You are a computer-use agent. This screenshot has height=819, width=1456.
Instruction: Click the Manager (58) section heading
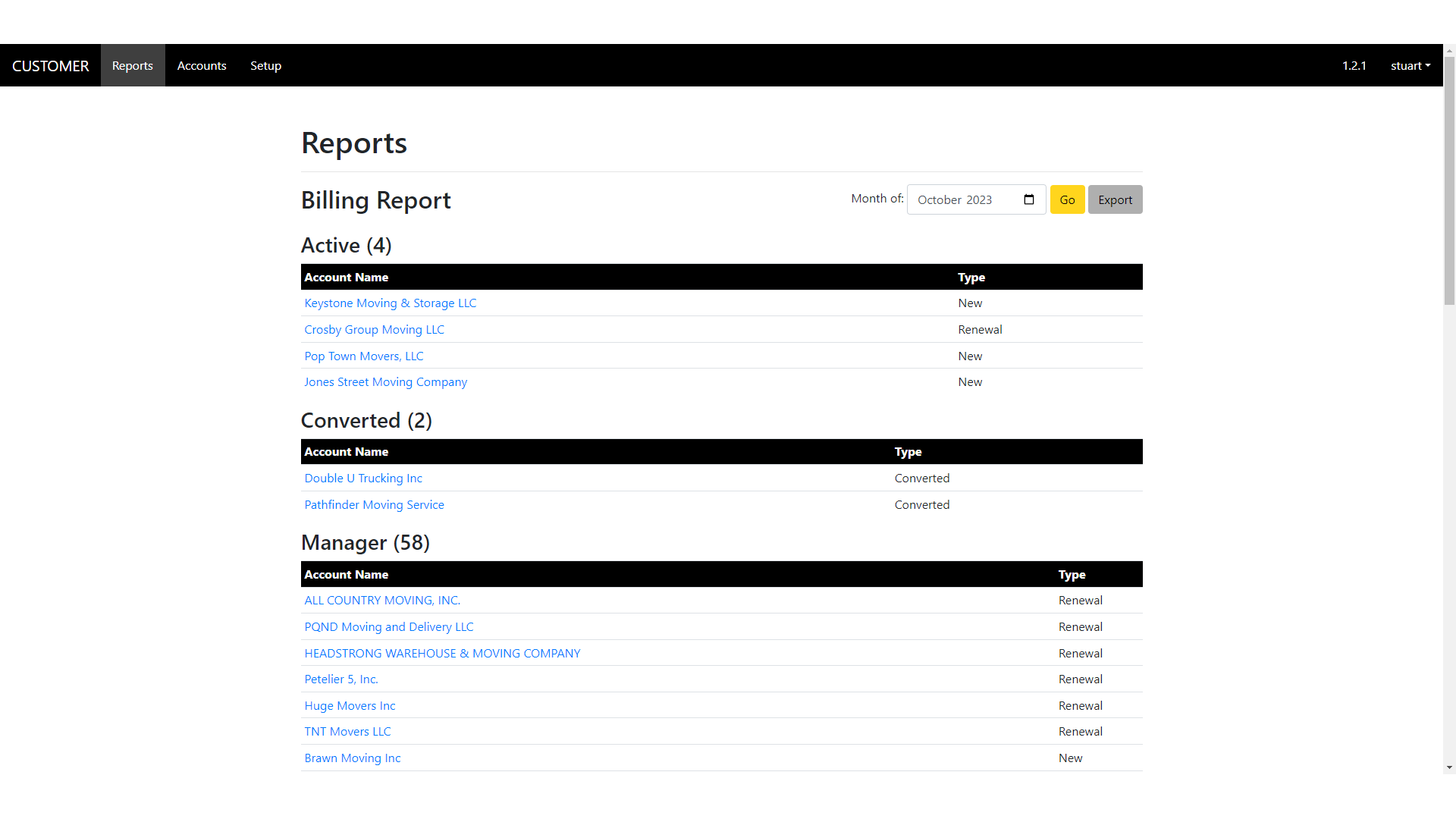(x=365, y=542)
